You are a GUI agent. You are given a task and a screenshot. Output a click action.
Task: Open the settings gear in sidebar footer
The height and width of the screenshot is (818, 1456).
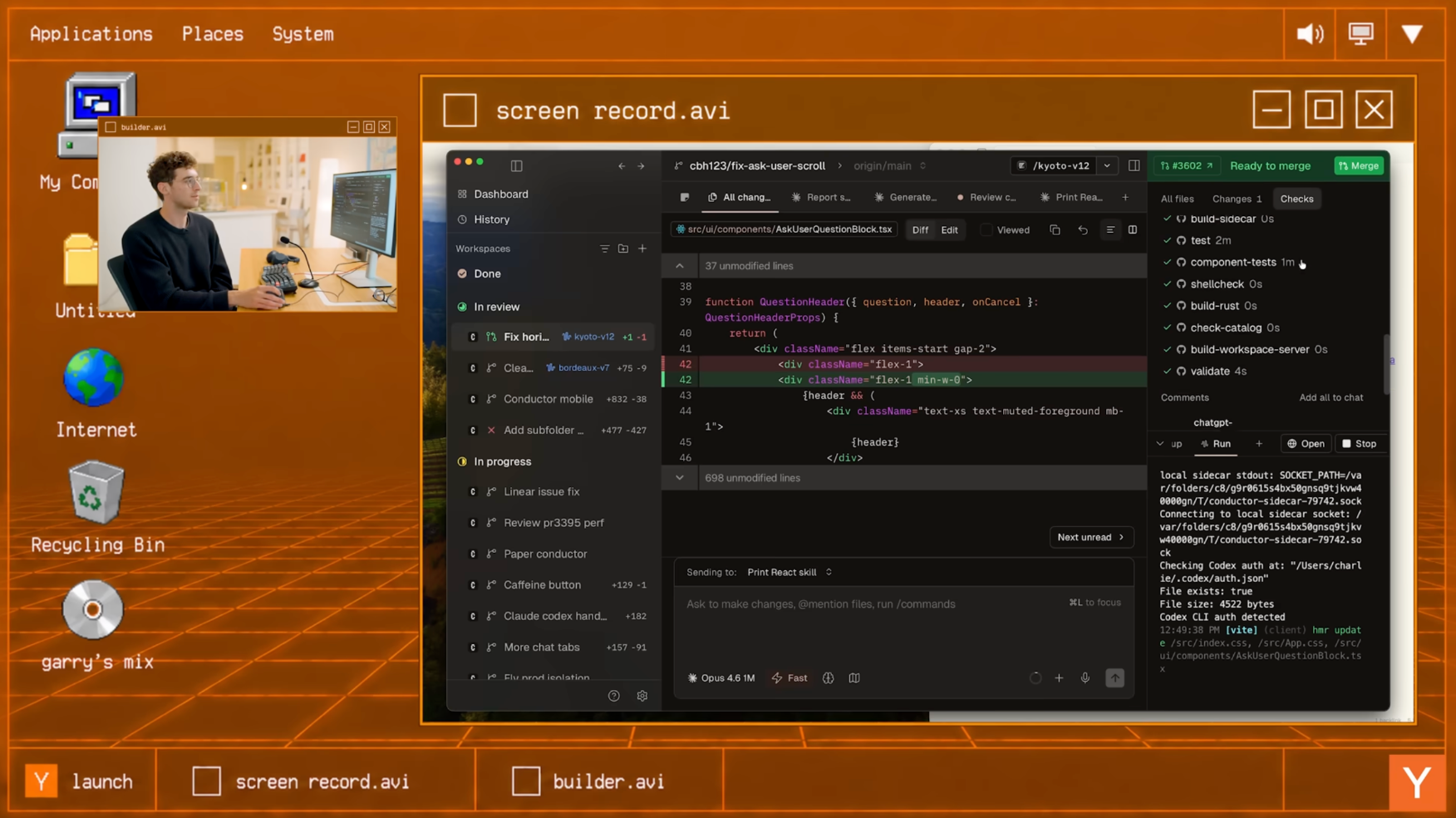(642, 696)
